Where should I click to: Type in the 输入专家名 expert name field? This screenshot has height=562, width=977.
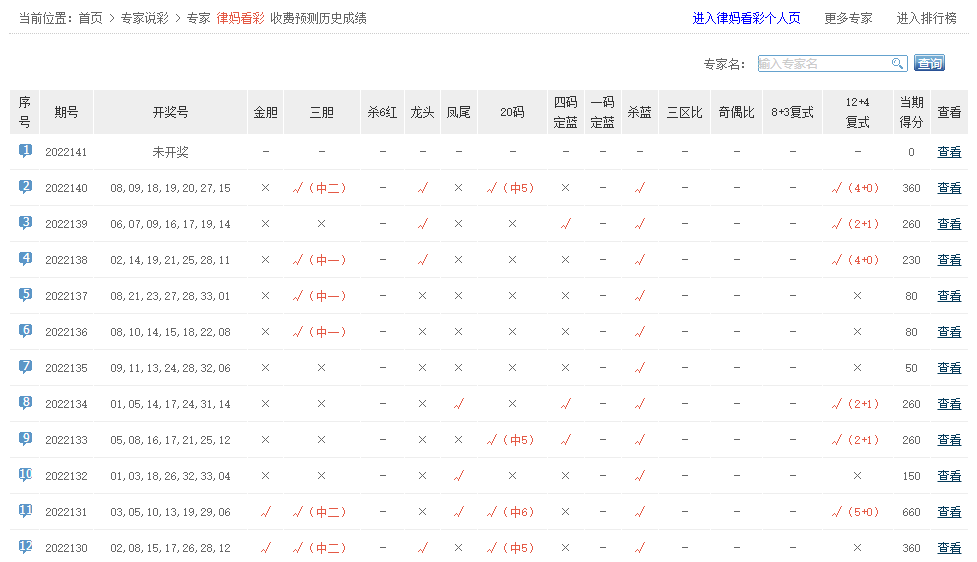pos(823,64)
